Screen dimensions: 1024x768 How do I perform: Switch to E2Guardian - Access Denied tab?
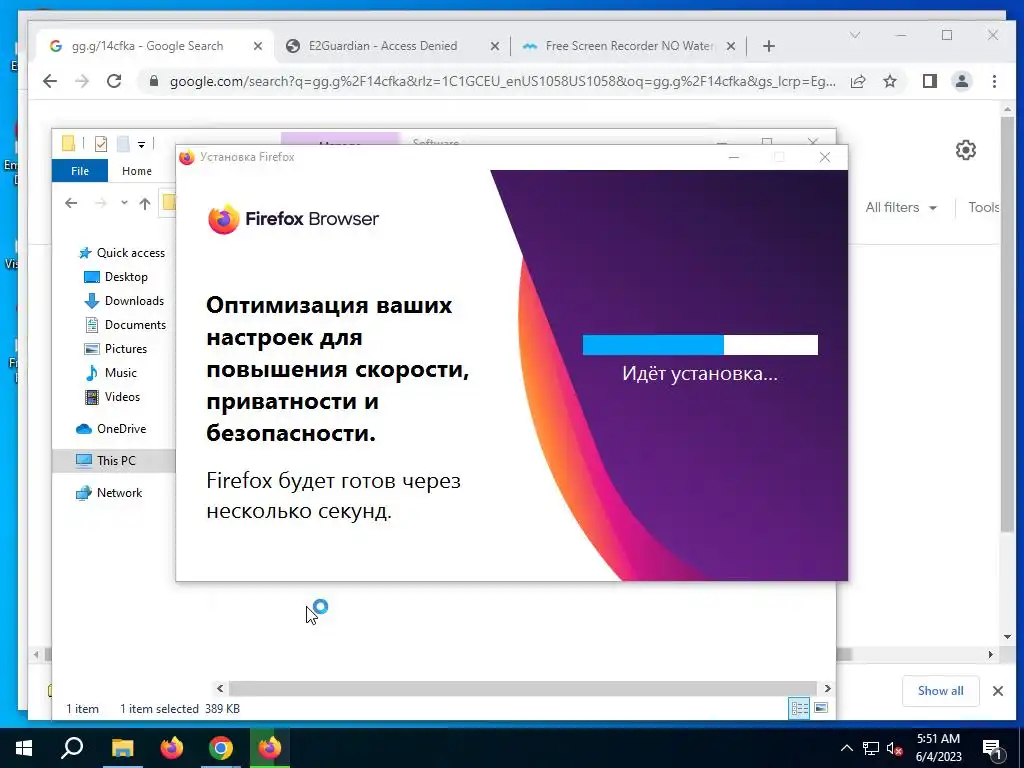click(382, 46)
